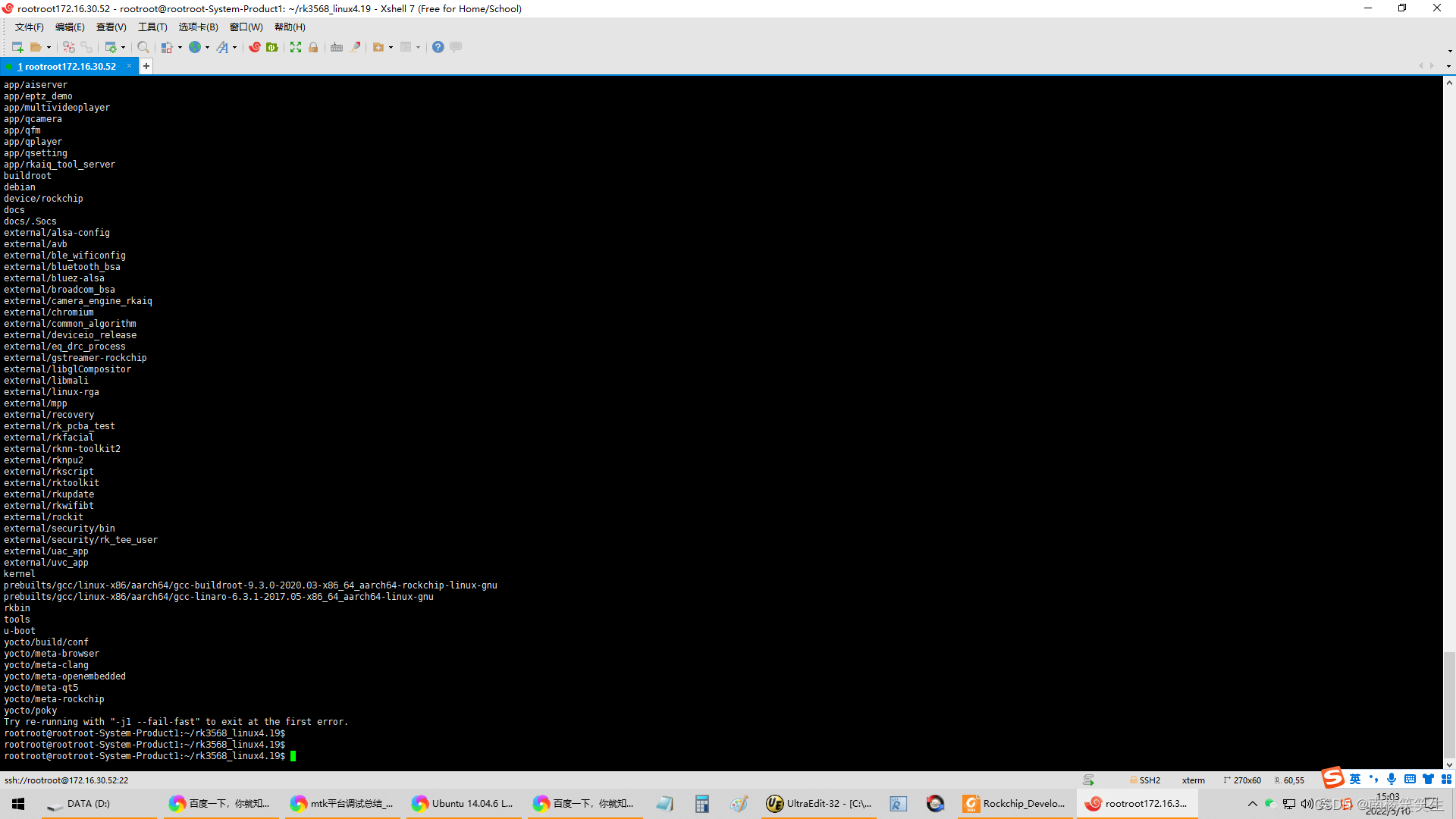Toggle the Sogou soft keyboard in tray
Image resolution: width=1456 pixels, height=819 pixels.
point(1409,779)
